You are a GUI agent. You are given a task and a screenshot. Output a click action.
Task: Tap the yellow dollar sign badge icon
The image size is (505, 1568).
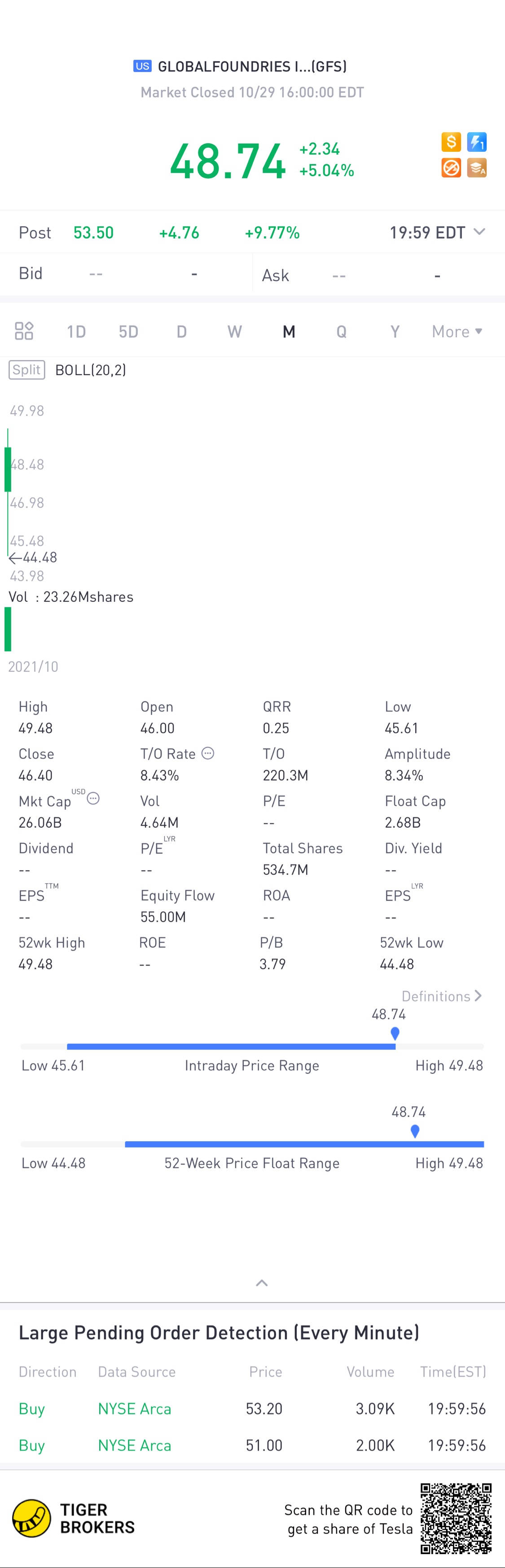(451, 142)
